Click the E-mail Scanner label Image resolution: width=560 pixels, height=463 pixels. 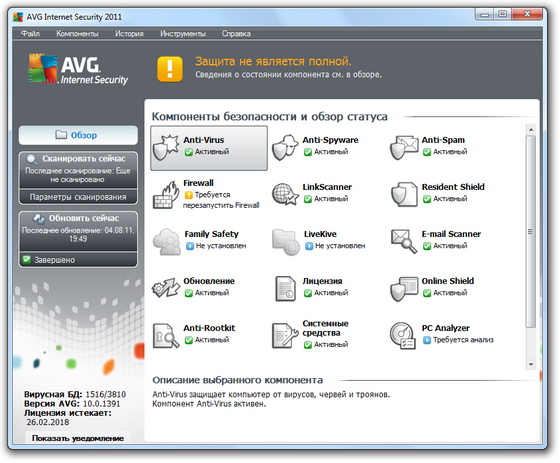(451, 234)
